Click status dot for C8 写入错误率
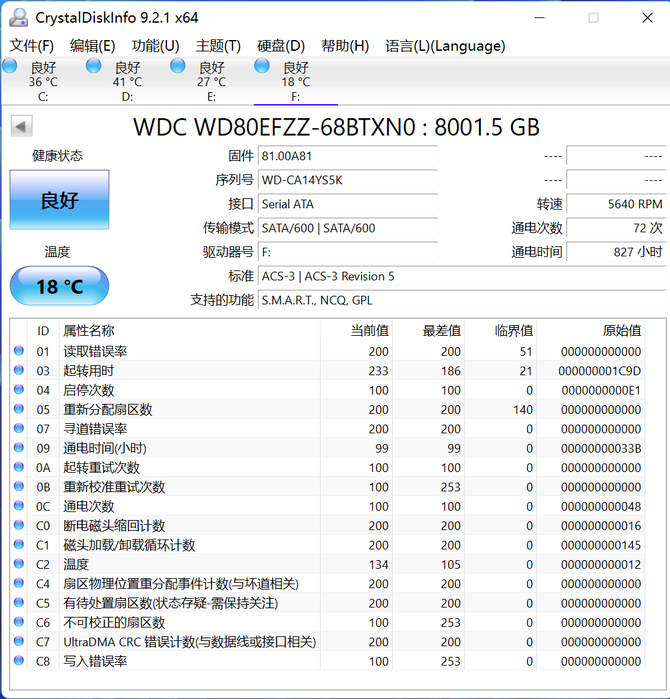The image size is (670, 699). [x=19, y=661]
